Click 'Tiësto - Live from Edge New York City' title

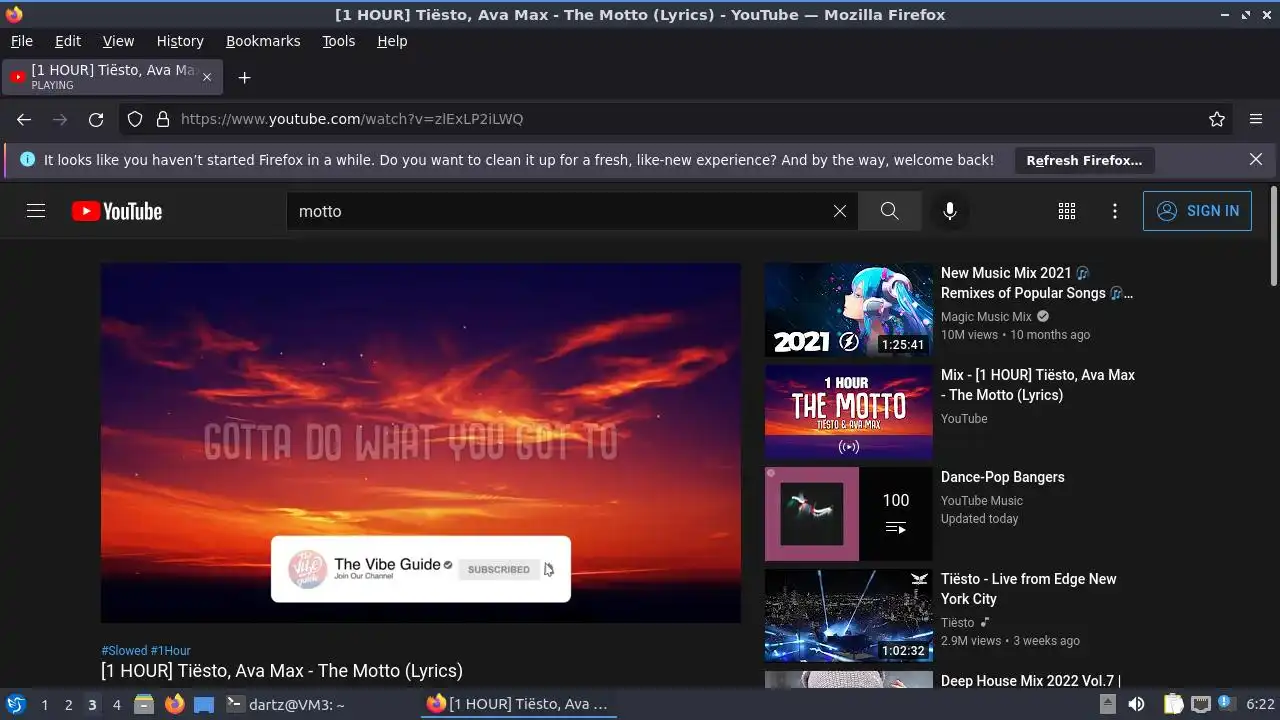pos(1028,589)
